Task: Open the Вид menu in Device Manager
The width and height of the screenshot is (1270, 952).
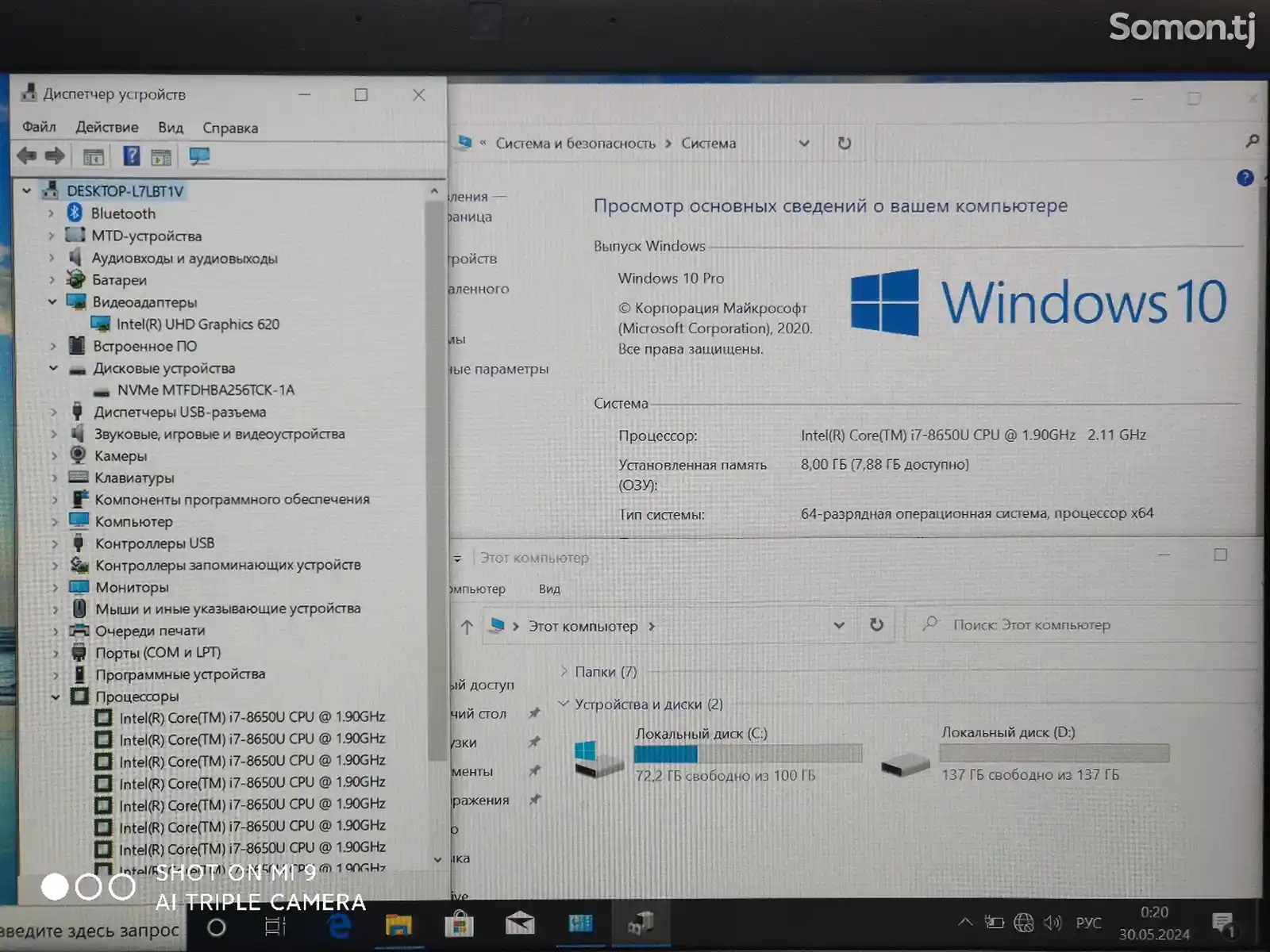Action: [x=171, y=128]
